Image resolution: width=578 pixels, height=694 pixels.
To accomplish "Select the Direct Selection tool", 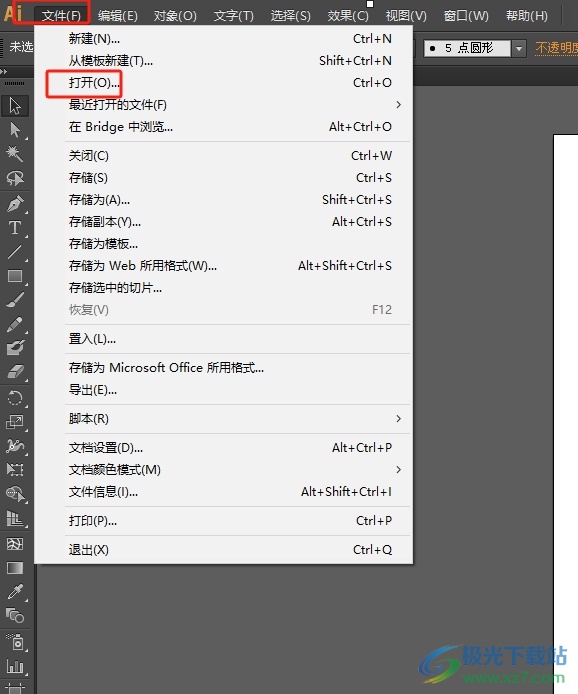I will (x=15, y=130).
